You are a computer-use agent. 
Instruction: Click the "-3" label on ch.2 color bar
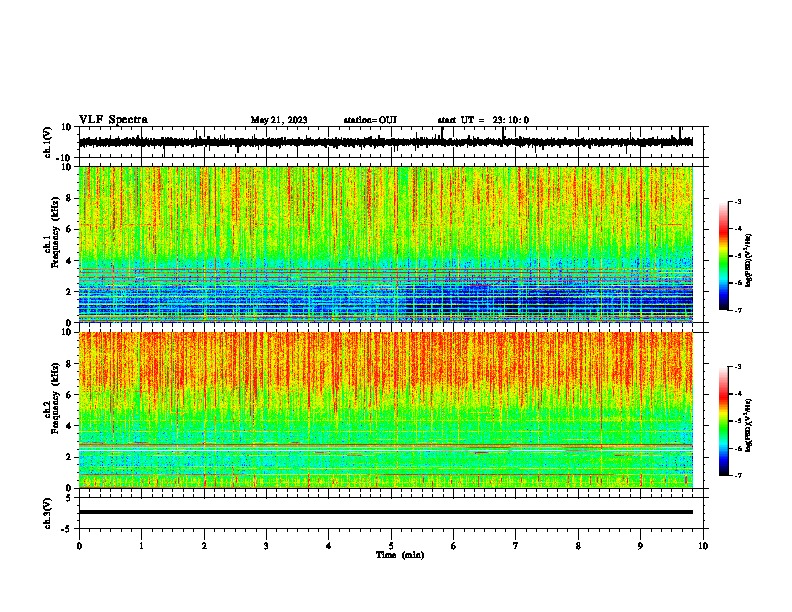[x=737, y=367]
